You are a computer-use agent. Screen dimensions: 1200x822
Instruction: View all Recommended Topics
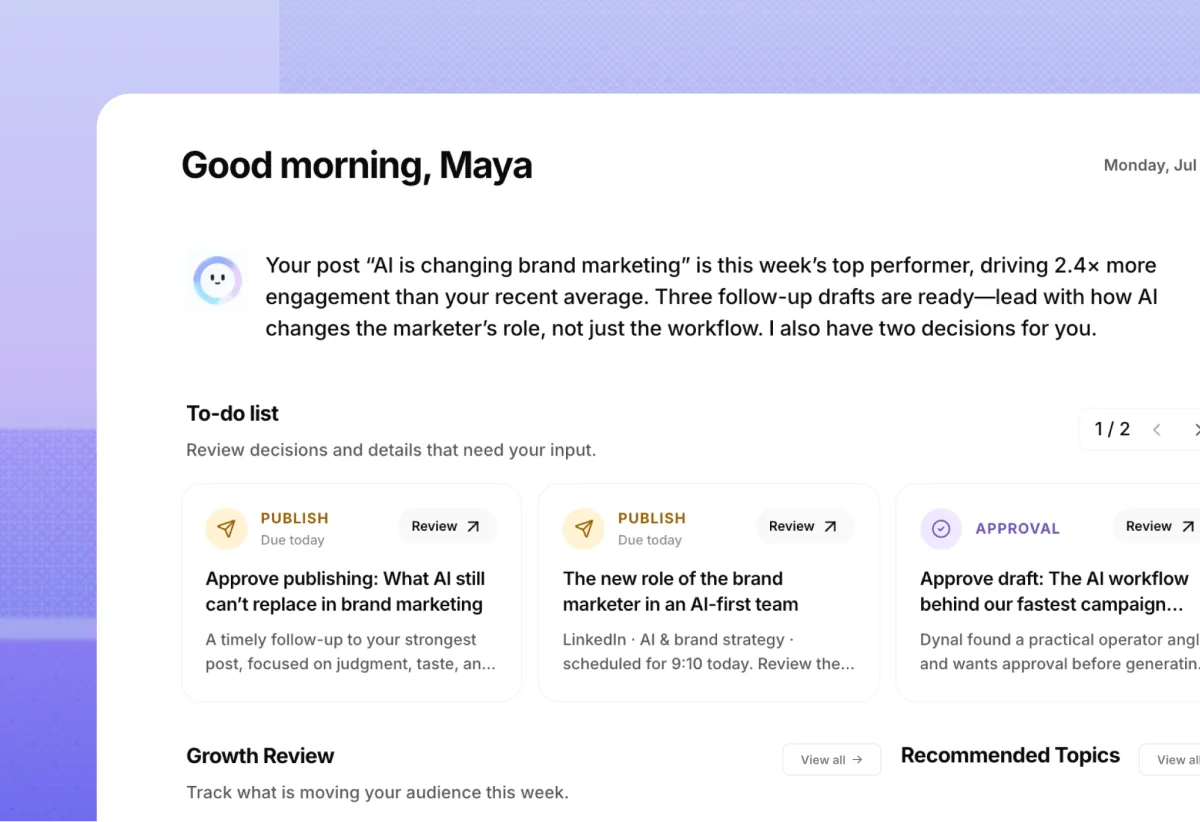(x=1170, y=760)
